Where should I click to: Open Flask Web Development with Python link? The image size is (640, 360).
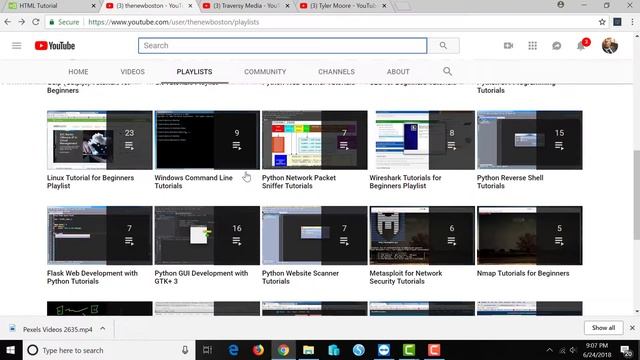click(92, 277)
